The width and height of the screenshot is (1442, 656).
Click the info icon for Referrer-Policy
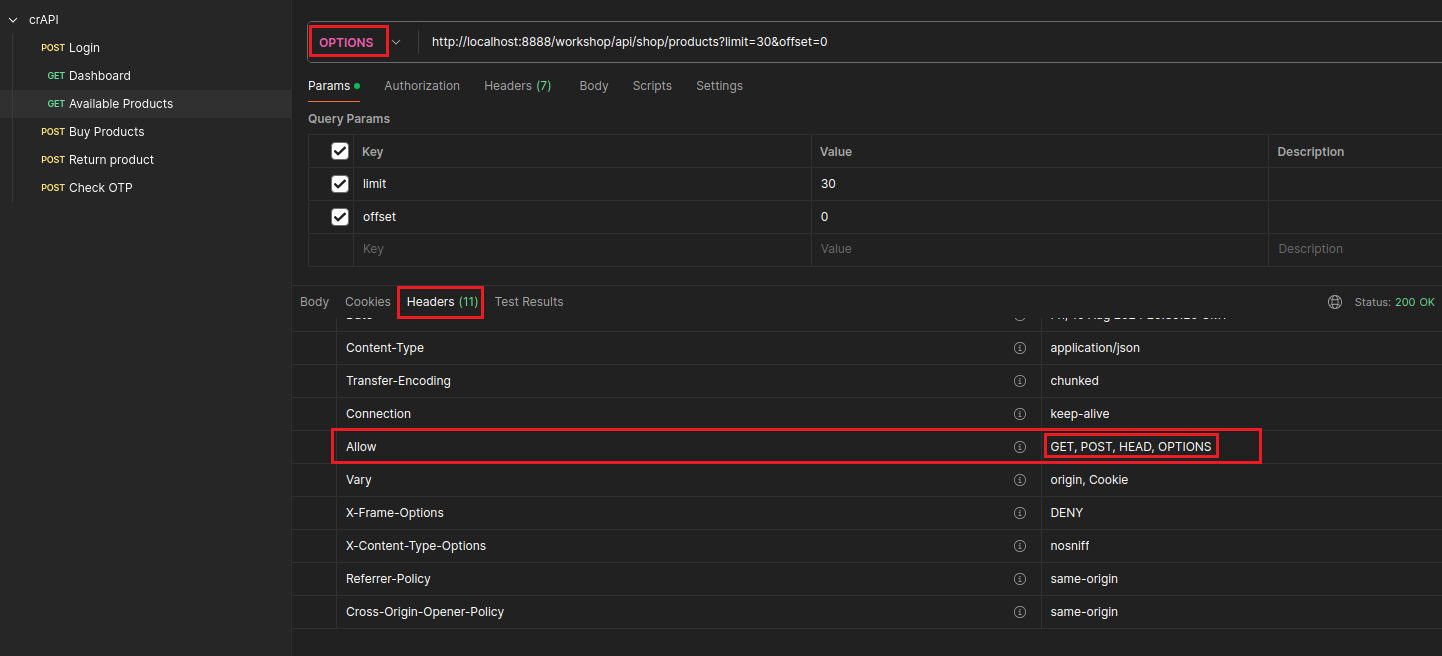pos(1020,579)
